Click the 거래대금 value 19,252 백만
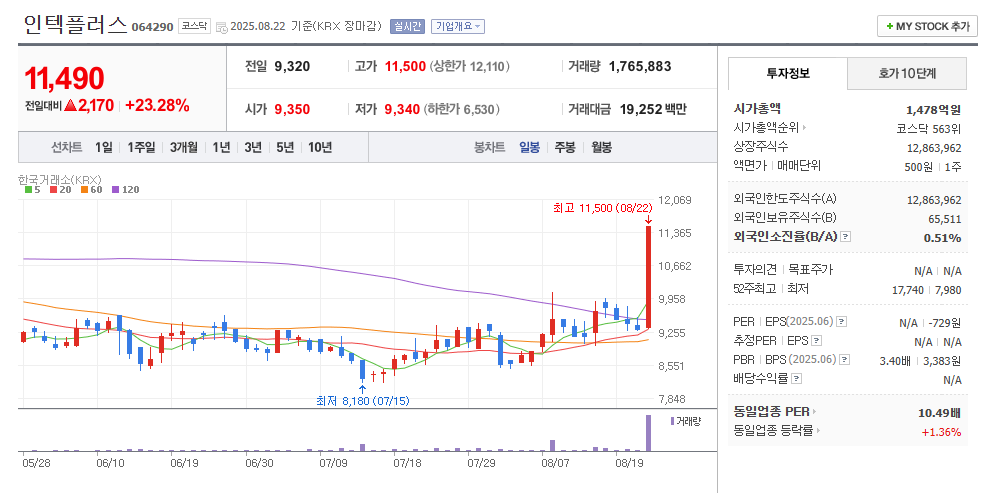999x493 pixels. 653,110
